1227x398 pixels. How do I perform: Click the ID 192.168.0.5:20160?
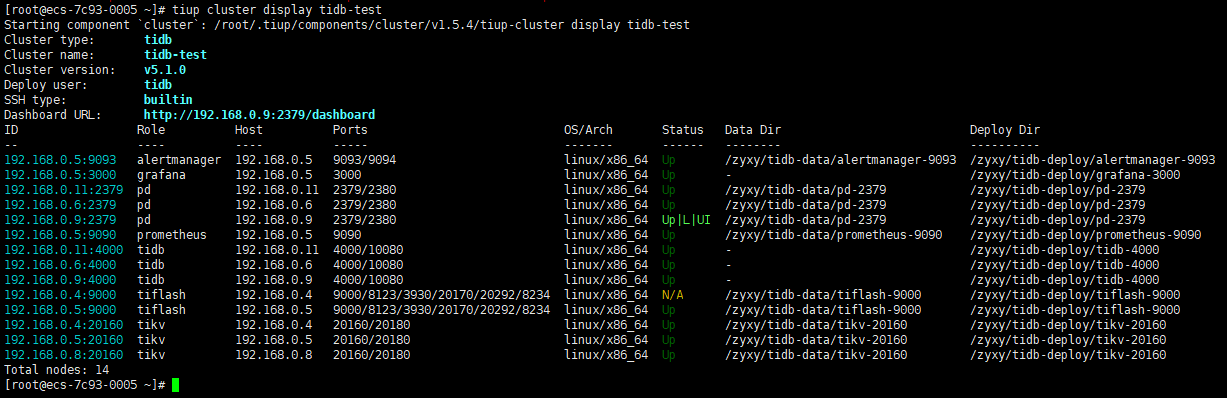coord(64,340)
